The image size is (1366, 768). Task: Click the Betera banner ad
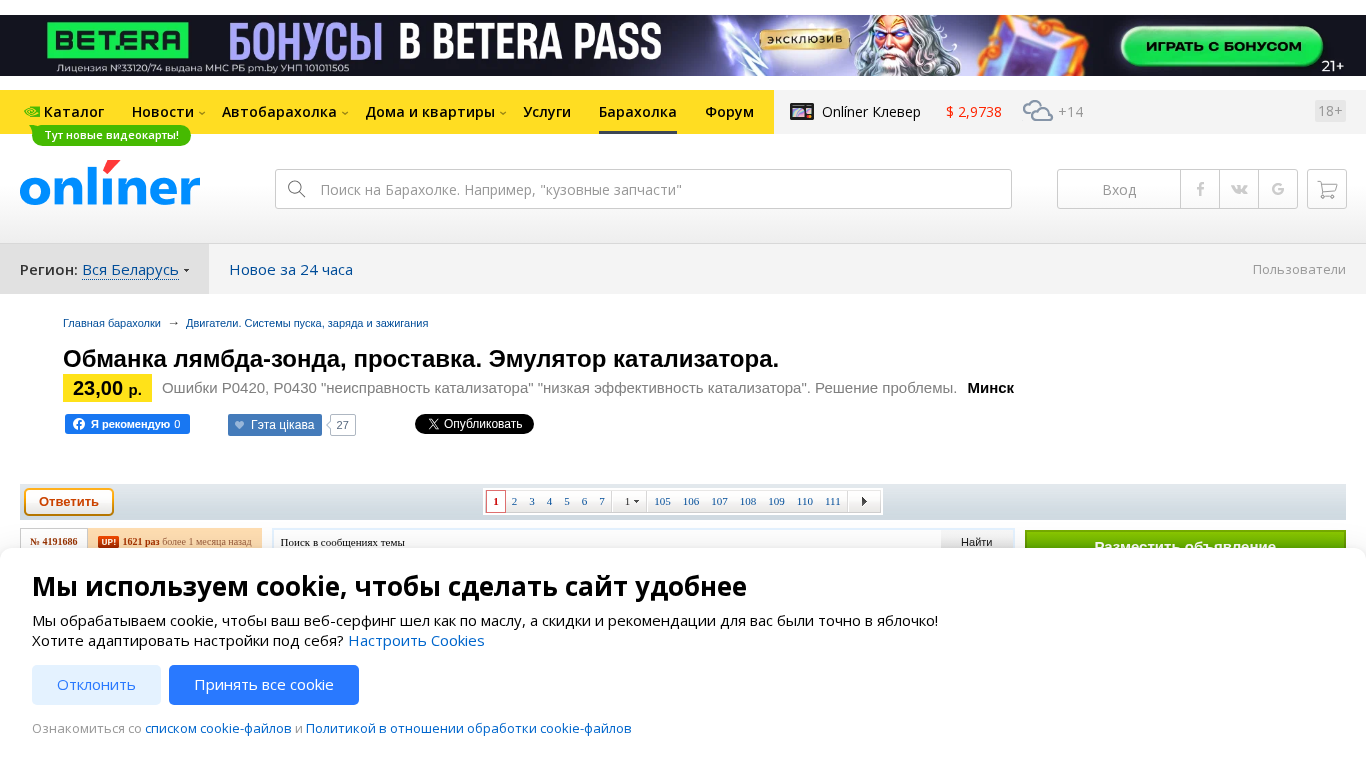click(683, 45)
